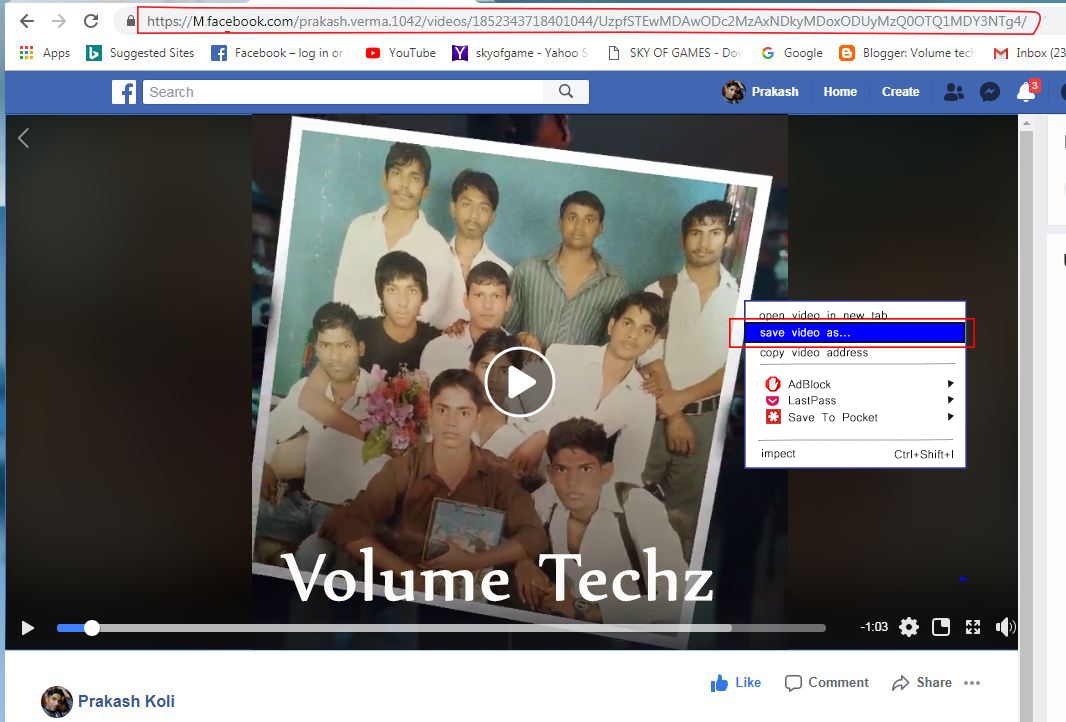Mute the video volume

[1005, 627]
